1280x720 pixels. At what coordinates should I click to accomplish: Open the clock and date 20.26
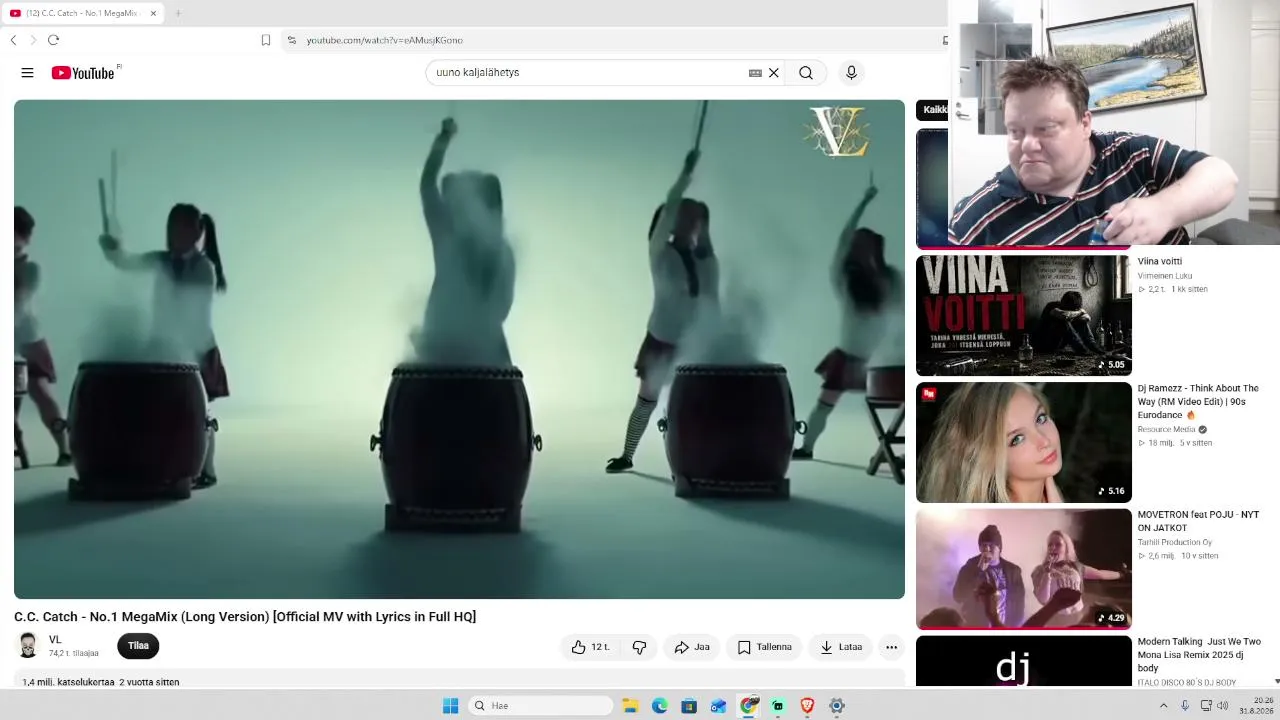1258,706
